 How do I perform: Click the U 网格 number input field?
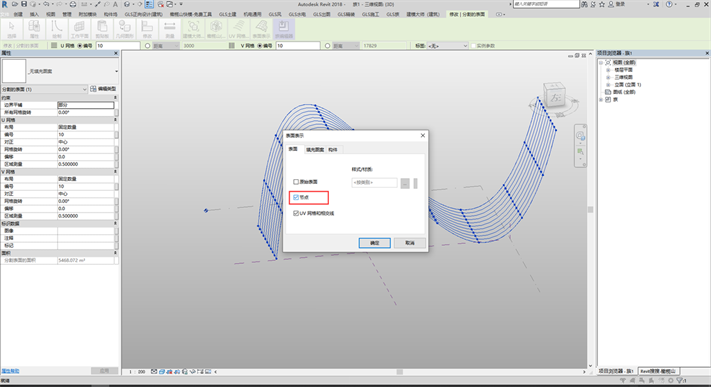[117, 46]
